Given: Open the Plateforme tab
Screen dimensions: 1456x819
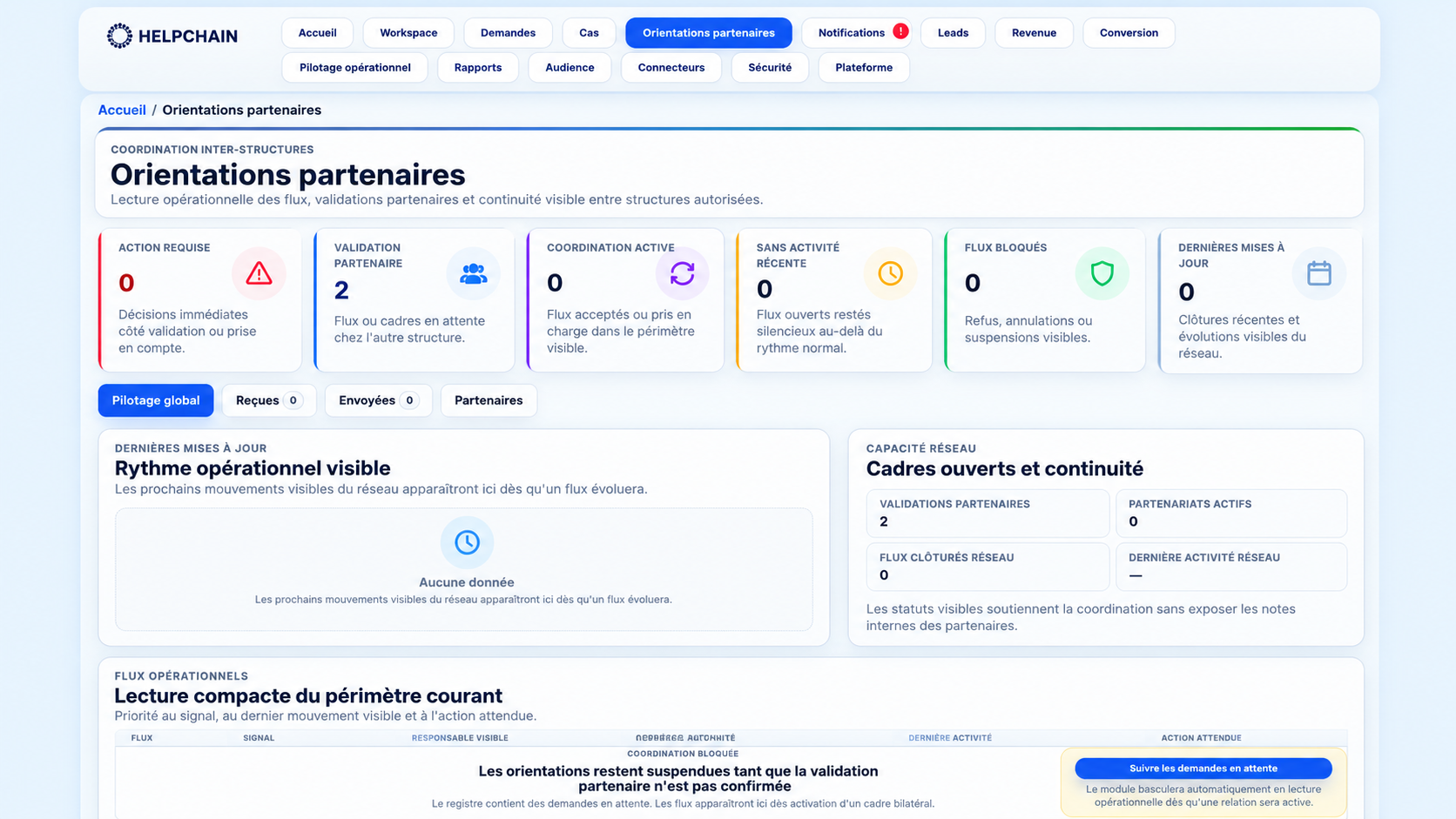Looking at the screenshot, I should click(x=864, y=67).
